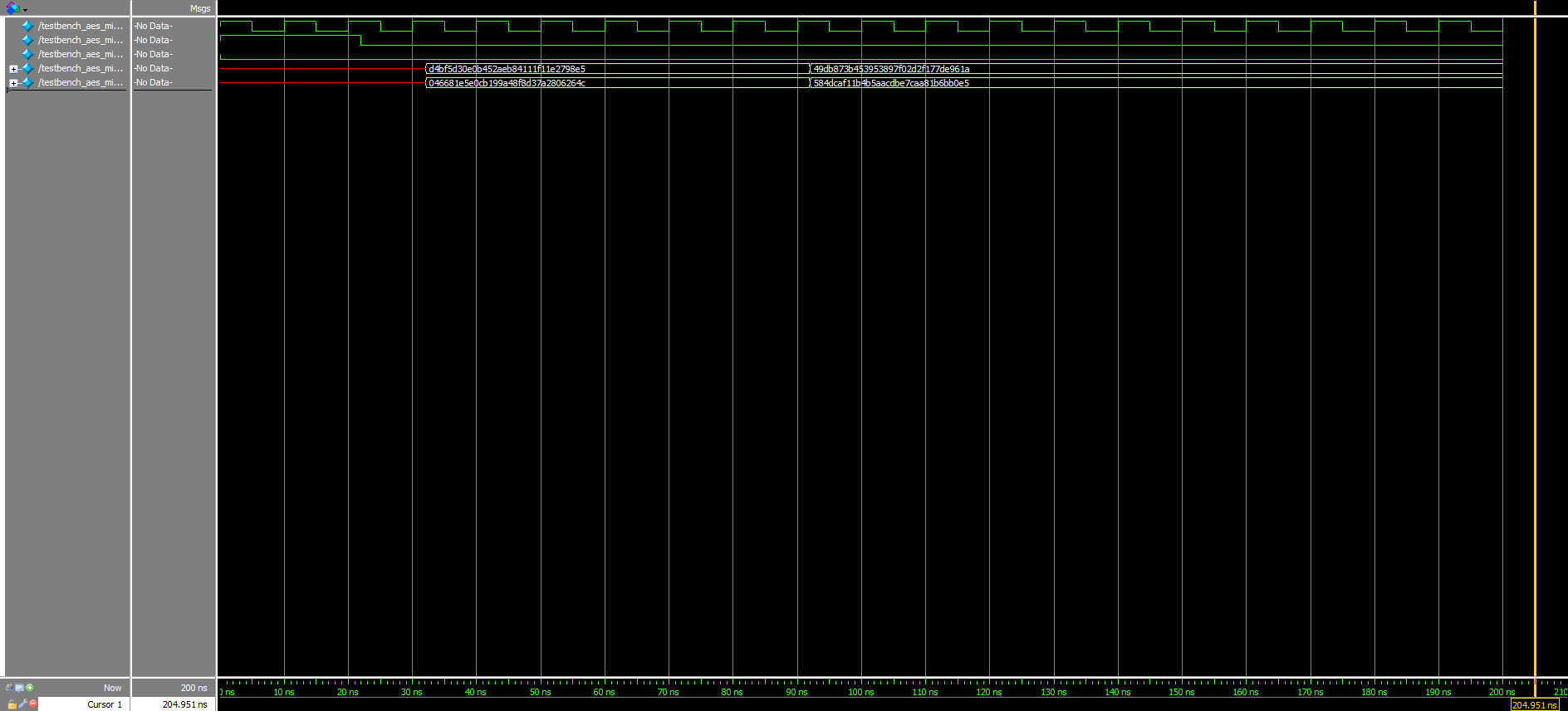The width and height of the screenshot is (1568, 711).
Task: Remove cursor with the red minus icon
Action: click(33, 704)
